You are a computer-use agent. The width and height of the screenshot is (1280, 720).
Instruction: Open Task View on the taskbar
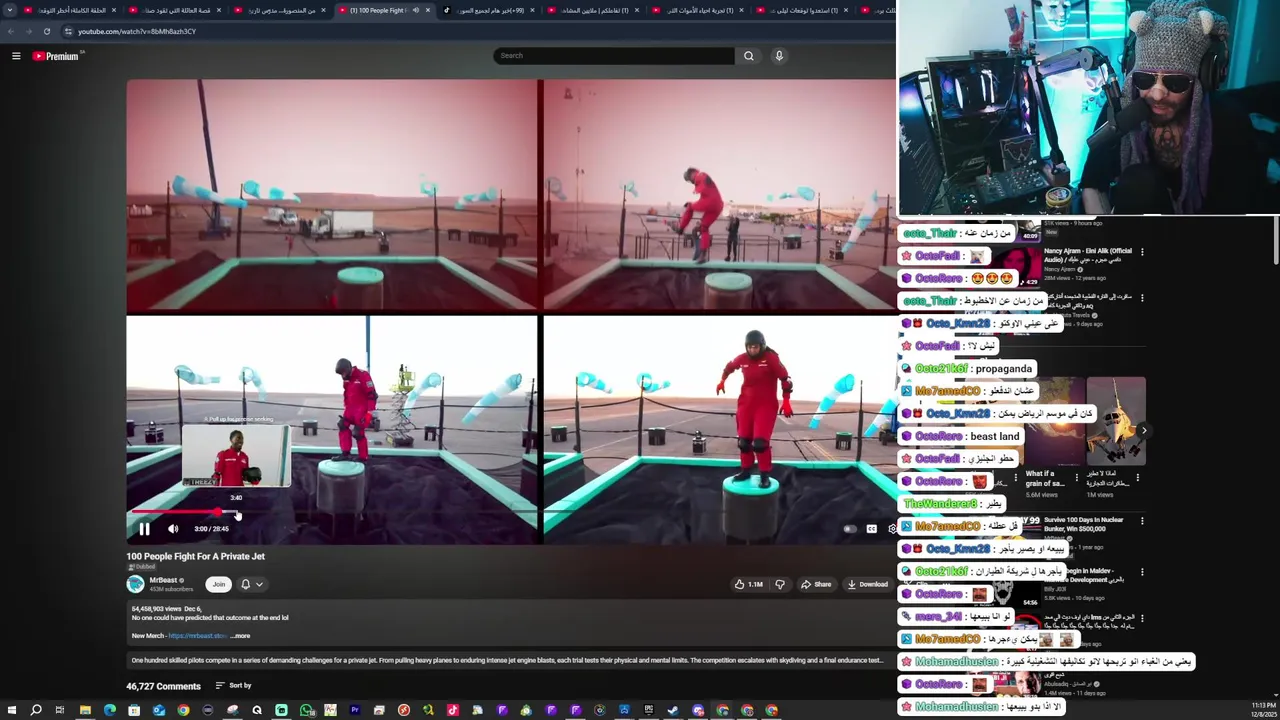(x=60, y=710)
